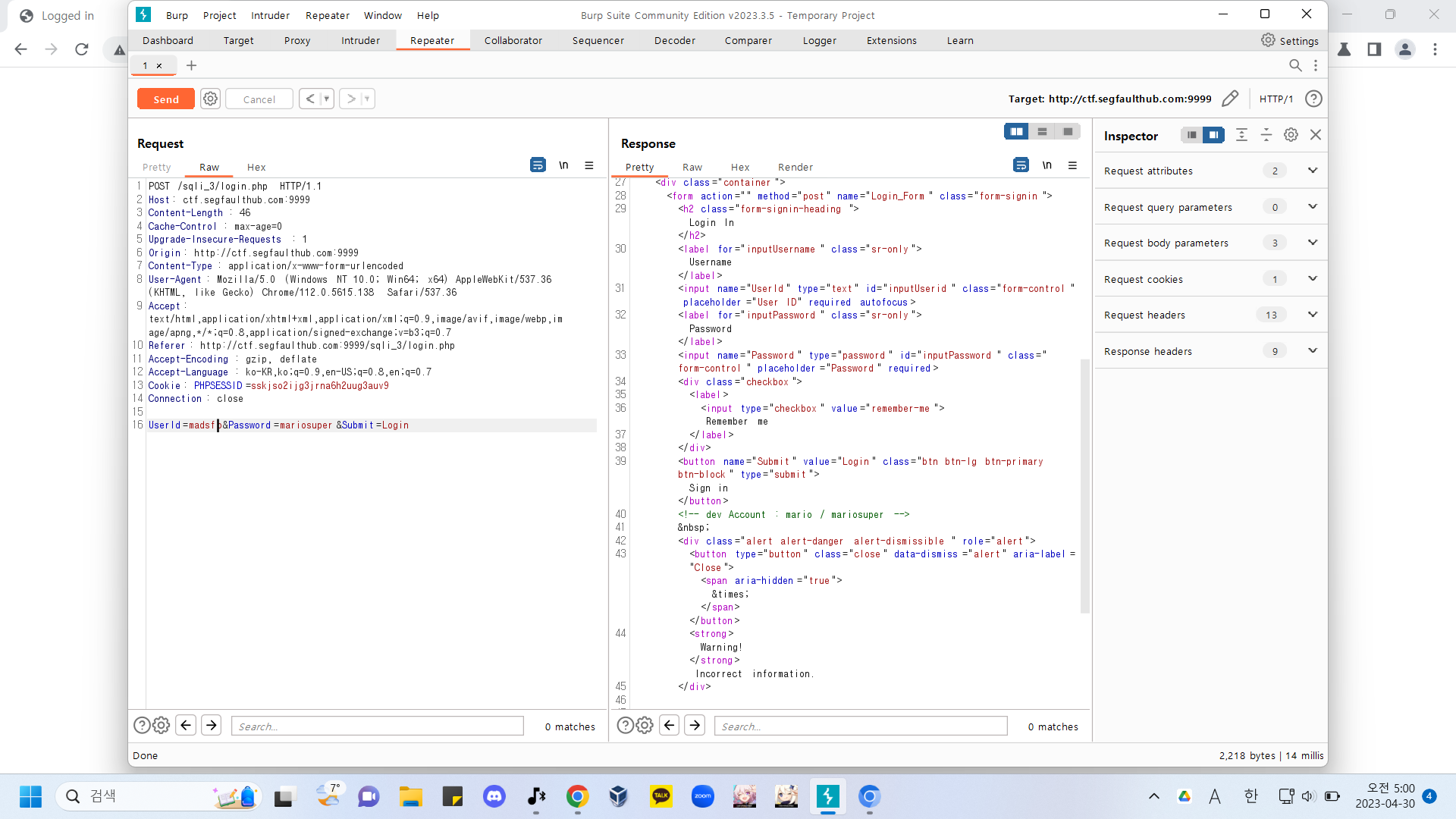Screen dimensions: 1456x819
Task: Click Repeater search magnifier icon
Action: pos(1295,65)
